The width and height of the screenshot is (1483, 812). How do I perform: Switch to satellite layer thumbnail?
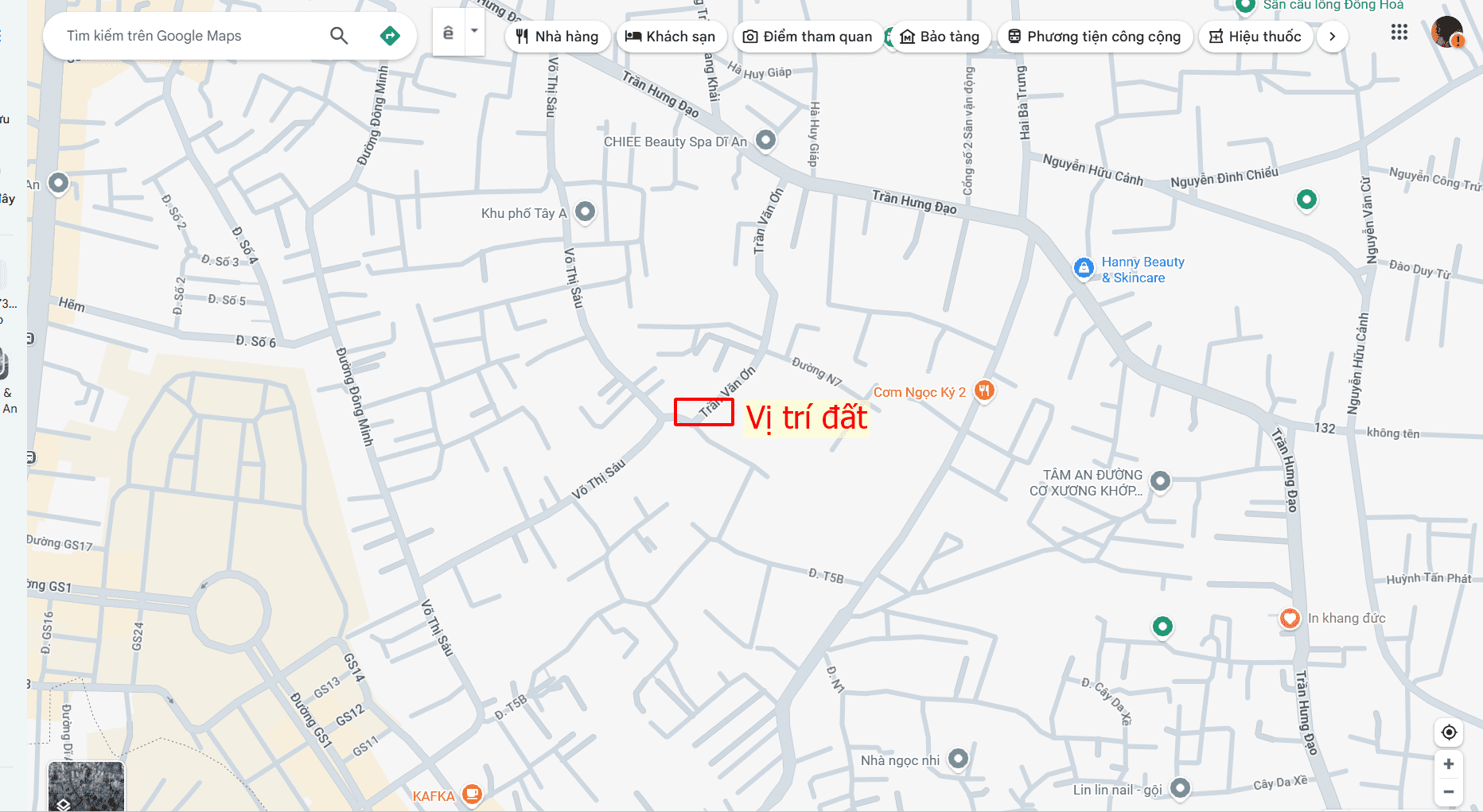click(86, 787)
